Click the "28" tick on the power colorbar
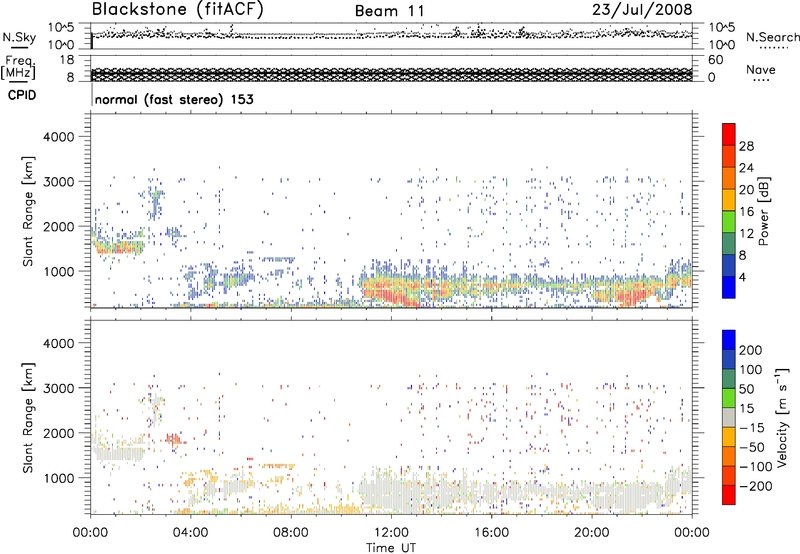Image resolution: width=800 pixels, height=554 pixels. [746, 146]
